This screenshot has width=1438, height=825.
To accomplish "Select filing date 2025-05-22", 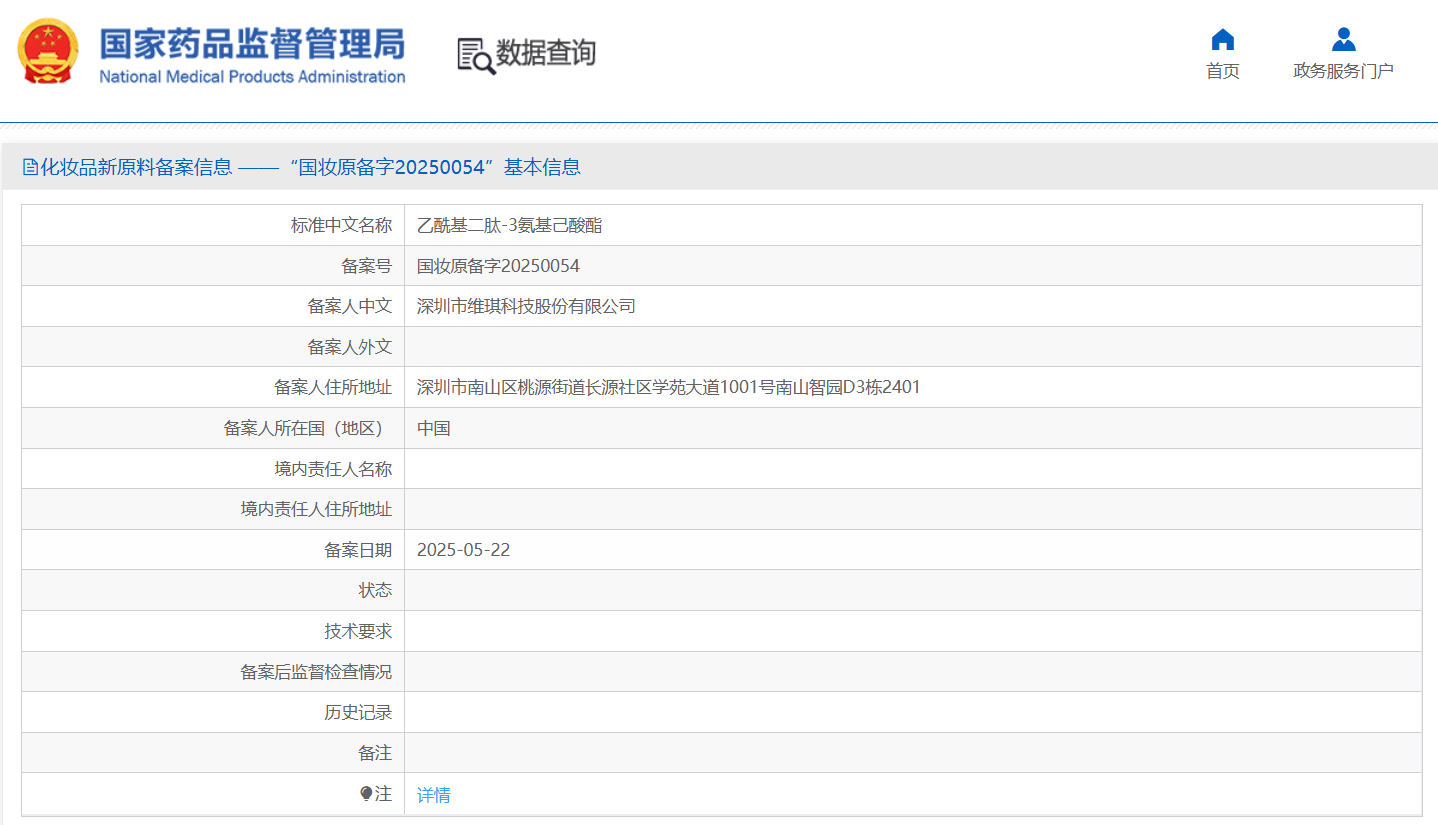I will pos(463,550).
